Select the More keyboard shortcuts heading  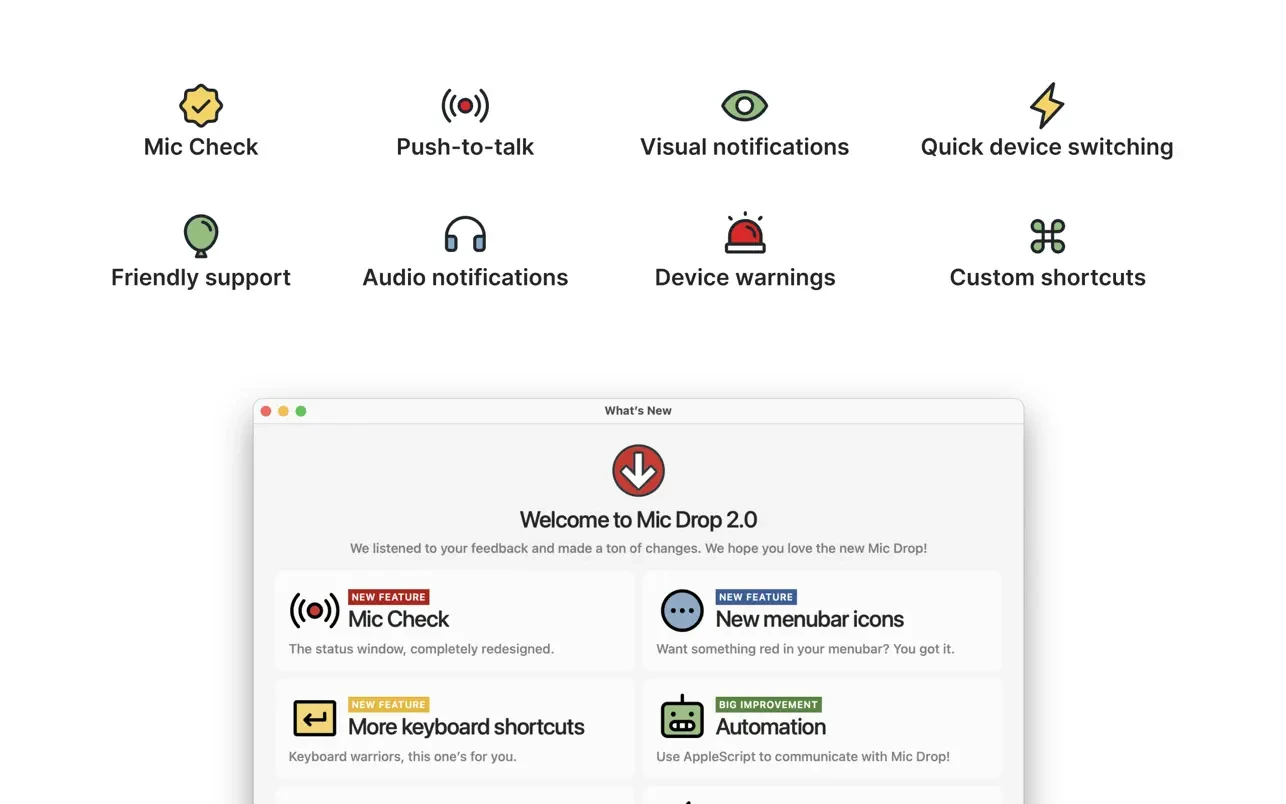tap(466, 727)
